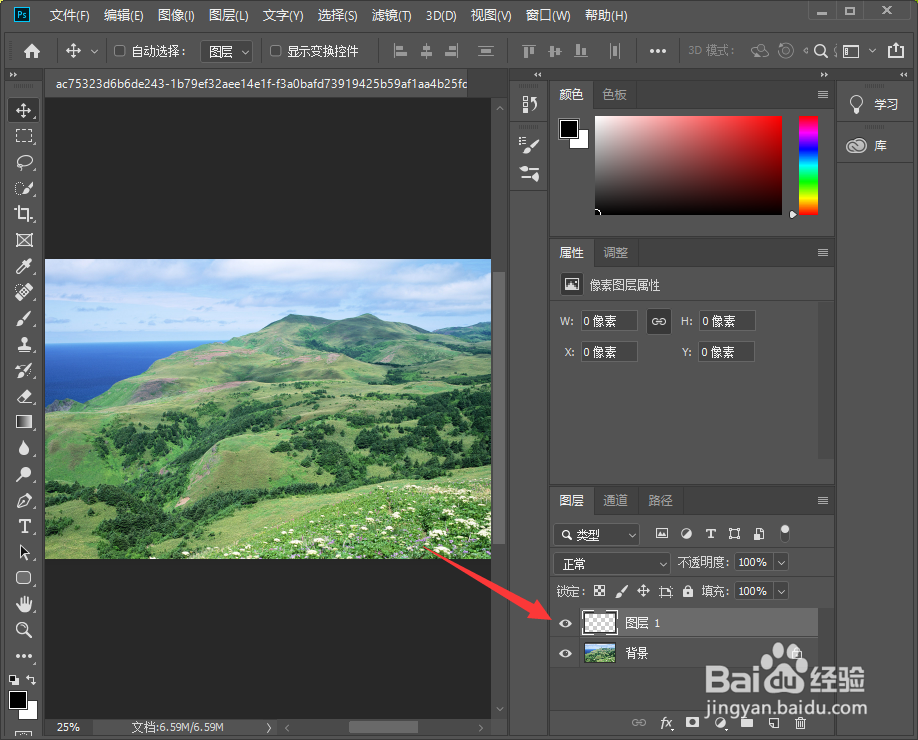
Task: Enable the 显示变换控件 checkbox
Action: (275, 51)
